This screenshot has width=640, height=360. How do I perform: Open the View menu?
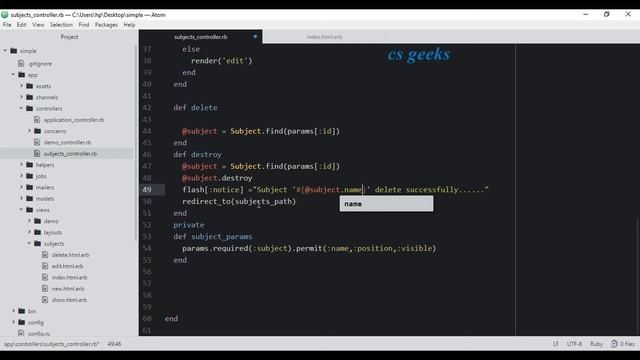point(38,25)
